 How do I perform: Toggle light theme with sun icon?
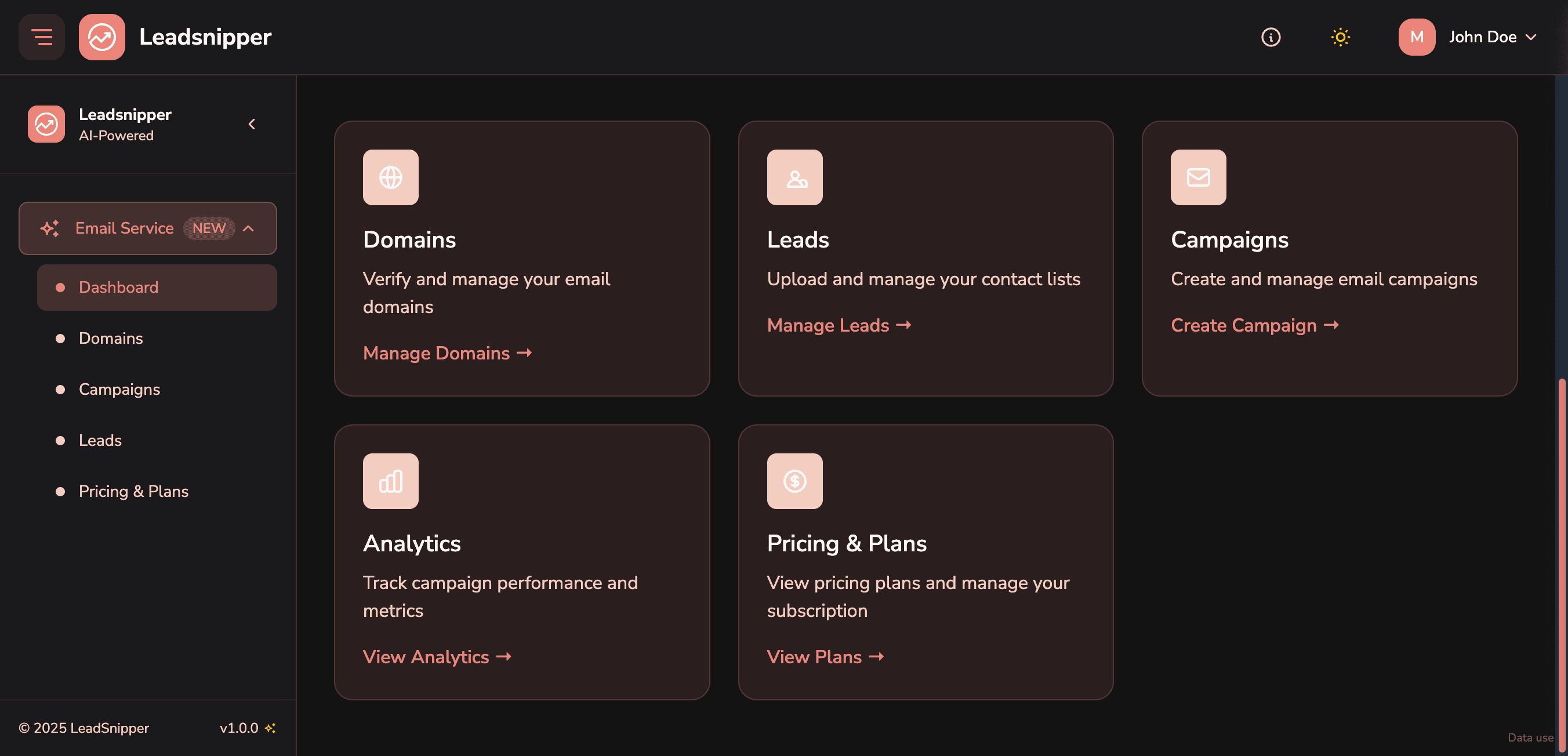pos(1340,37)
